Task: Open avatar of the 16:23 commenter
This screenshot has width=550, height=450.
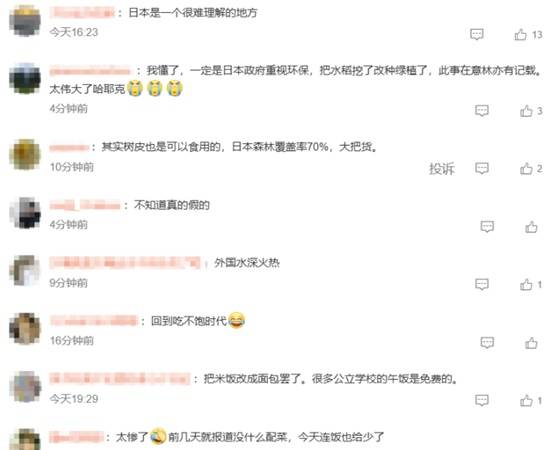Action: coord(25,21)
